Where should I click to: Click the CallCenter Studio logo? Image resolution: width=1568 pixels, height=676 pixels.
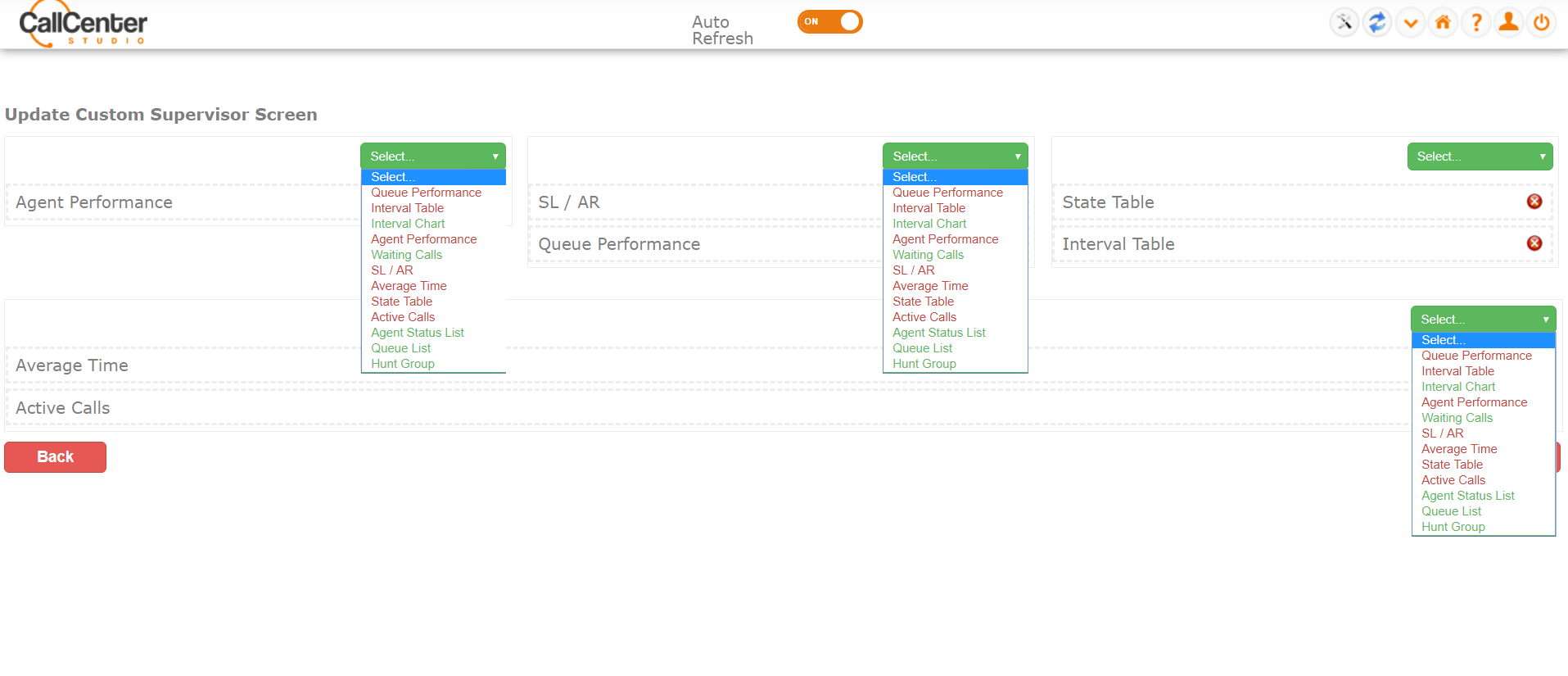pyautogui.click(x=83, y=25)
